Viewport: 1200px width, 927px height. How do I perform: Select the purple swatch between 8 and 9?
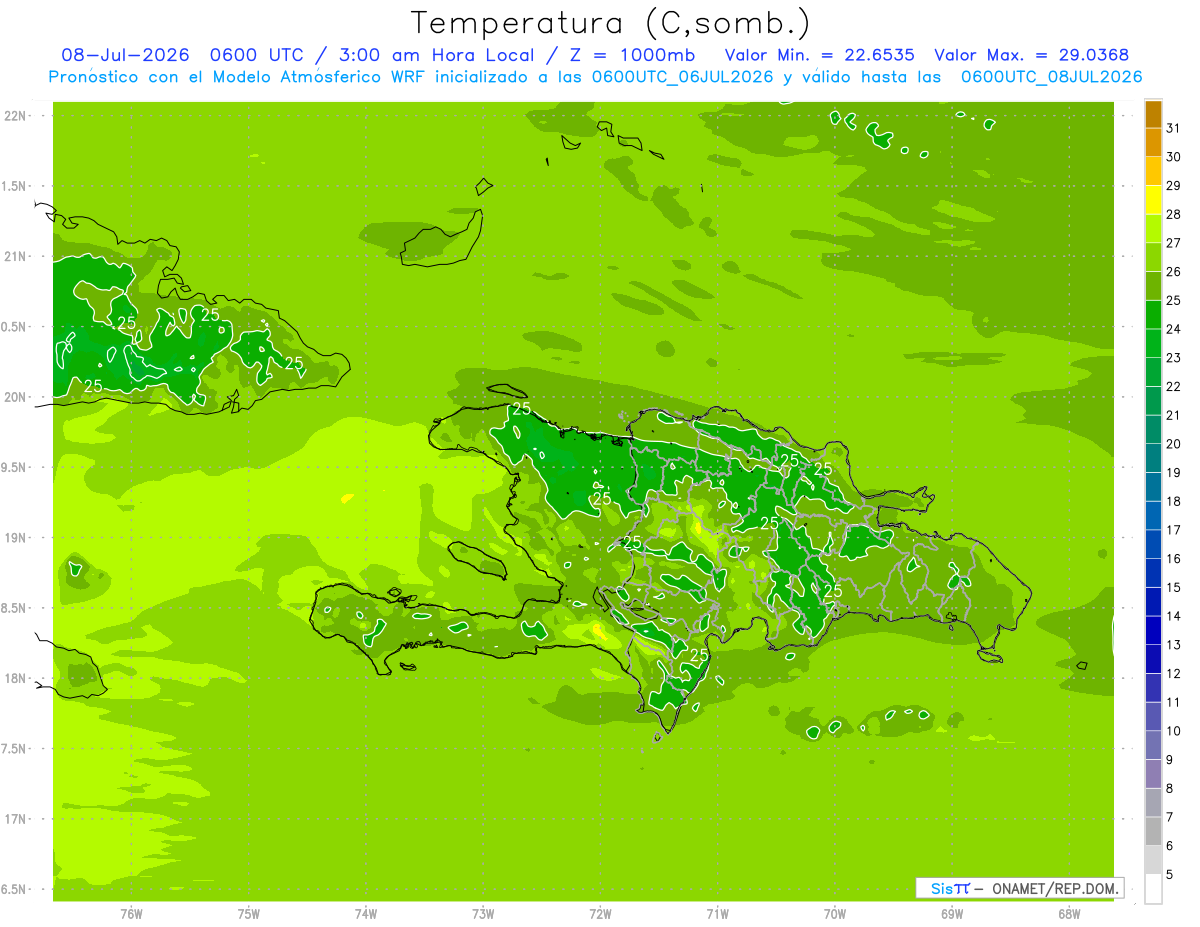(1153, 774)
